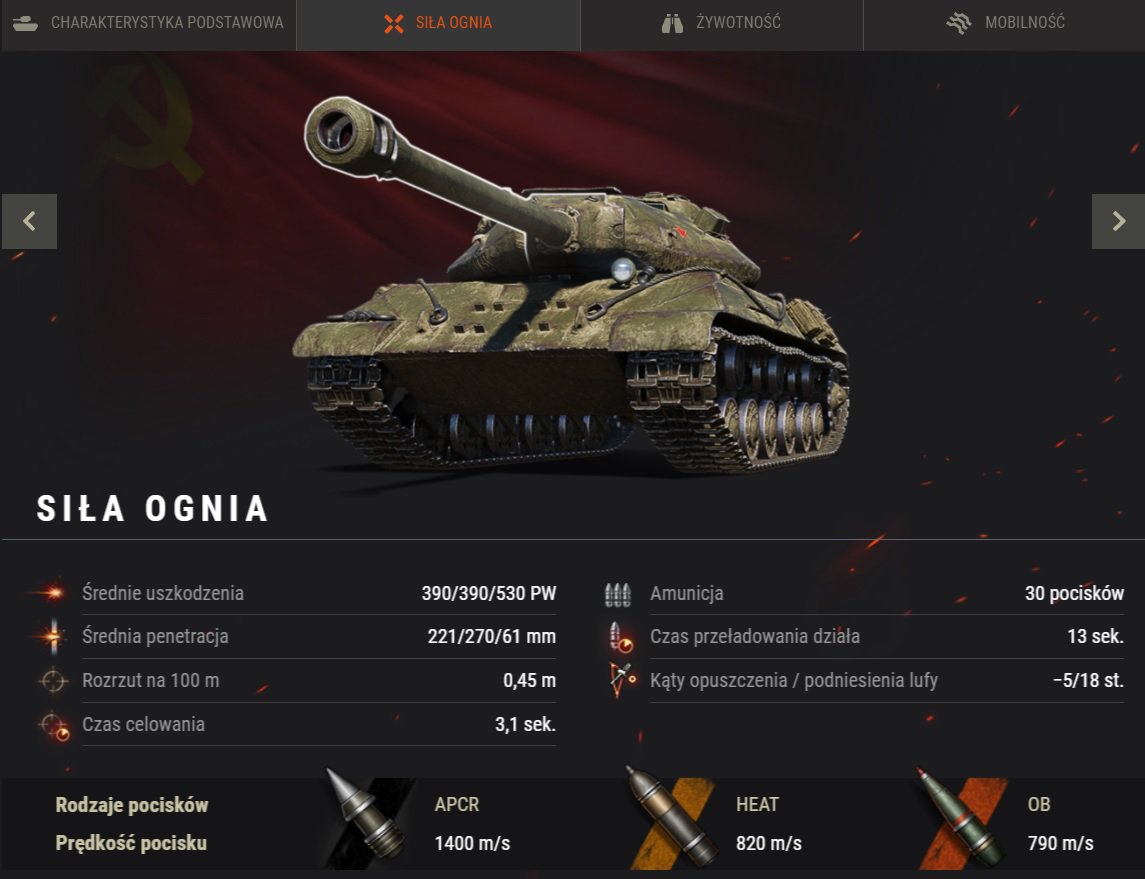The height and width of the screenshot is (879, 1145).
Task: Click the Rodzaje pocisków label
Action: coord(132,805)
